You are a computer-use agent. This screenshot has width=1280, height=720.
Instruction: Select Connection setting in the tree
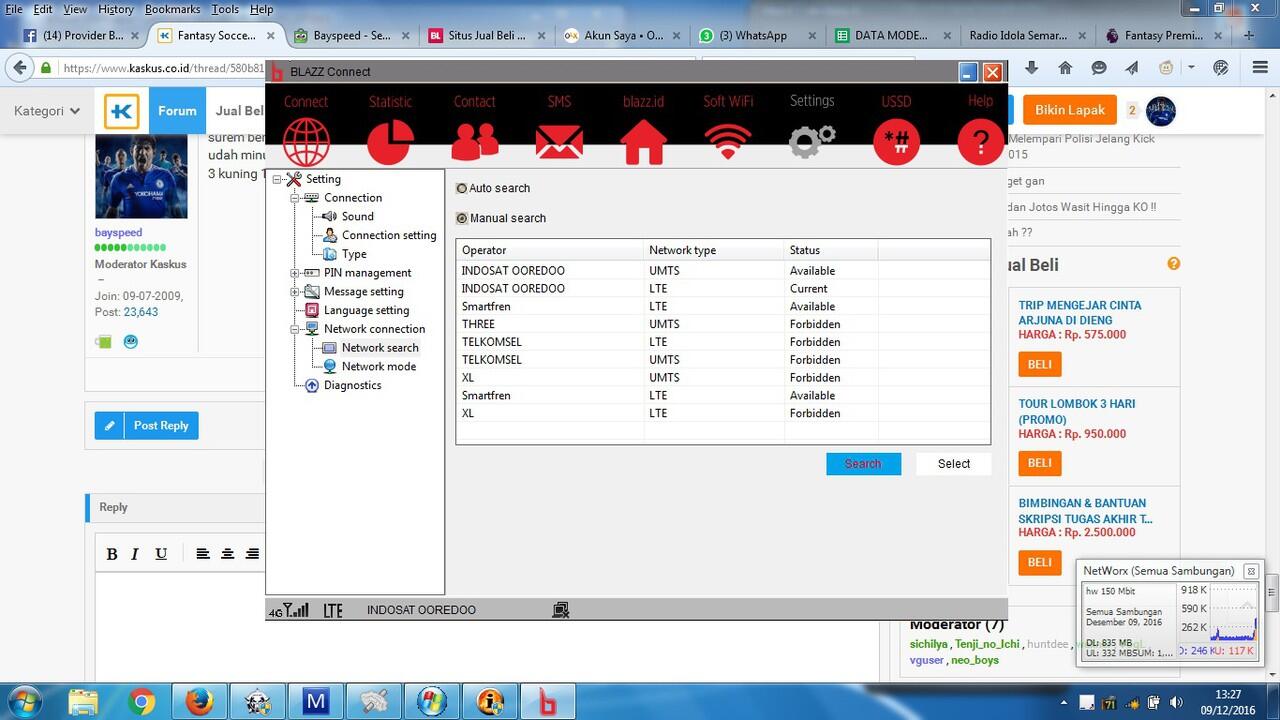[x=389, y=235]
